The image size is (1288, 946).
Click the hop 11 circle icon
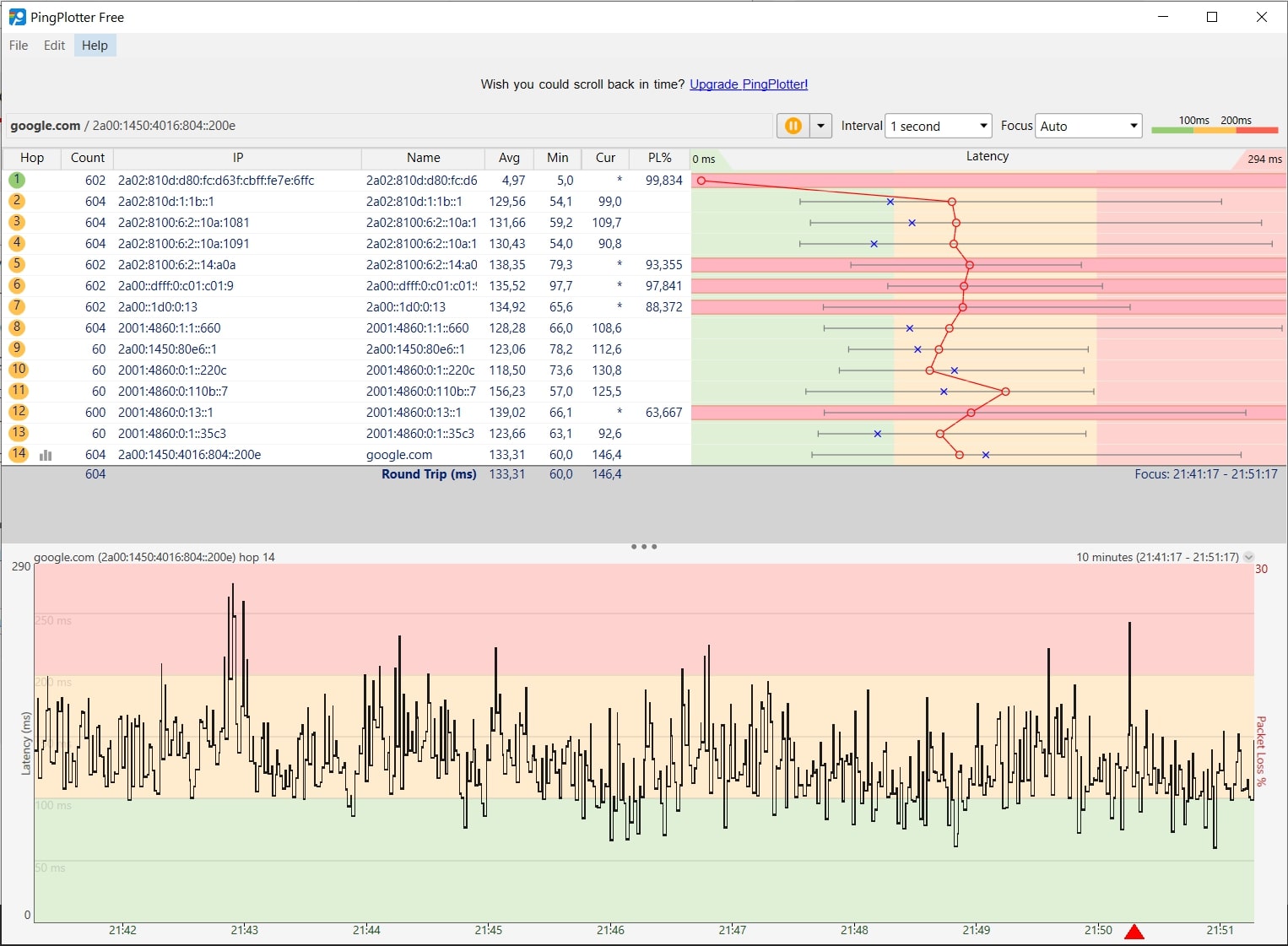tap(18, 391)
